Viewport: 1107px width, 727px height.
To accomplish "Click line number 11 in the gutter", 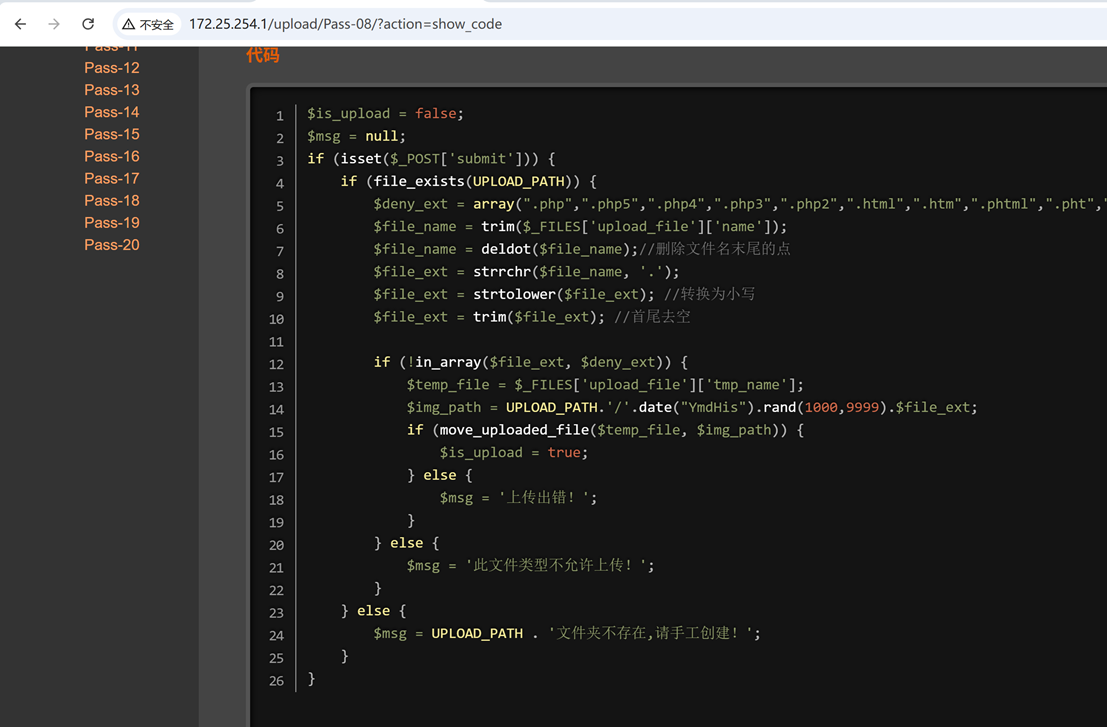I will 276,342.
